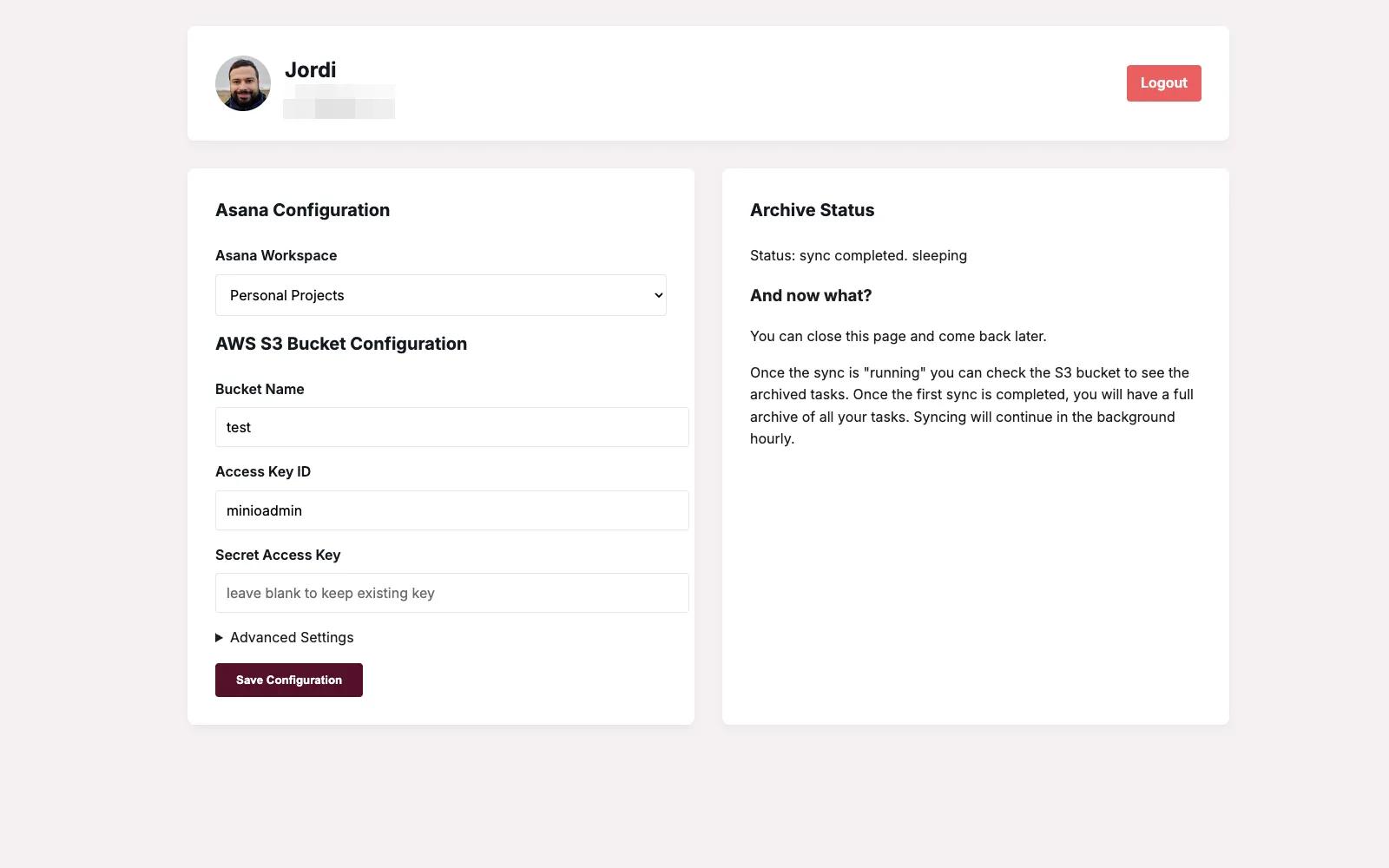Focus the Bucket Name input field

coord(451,427)
